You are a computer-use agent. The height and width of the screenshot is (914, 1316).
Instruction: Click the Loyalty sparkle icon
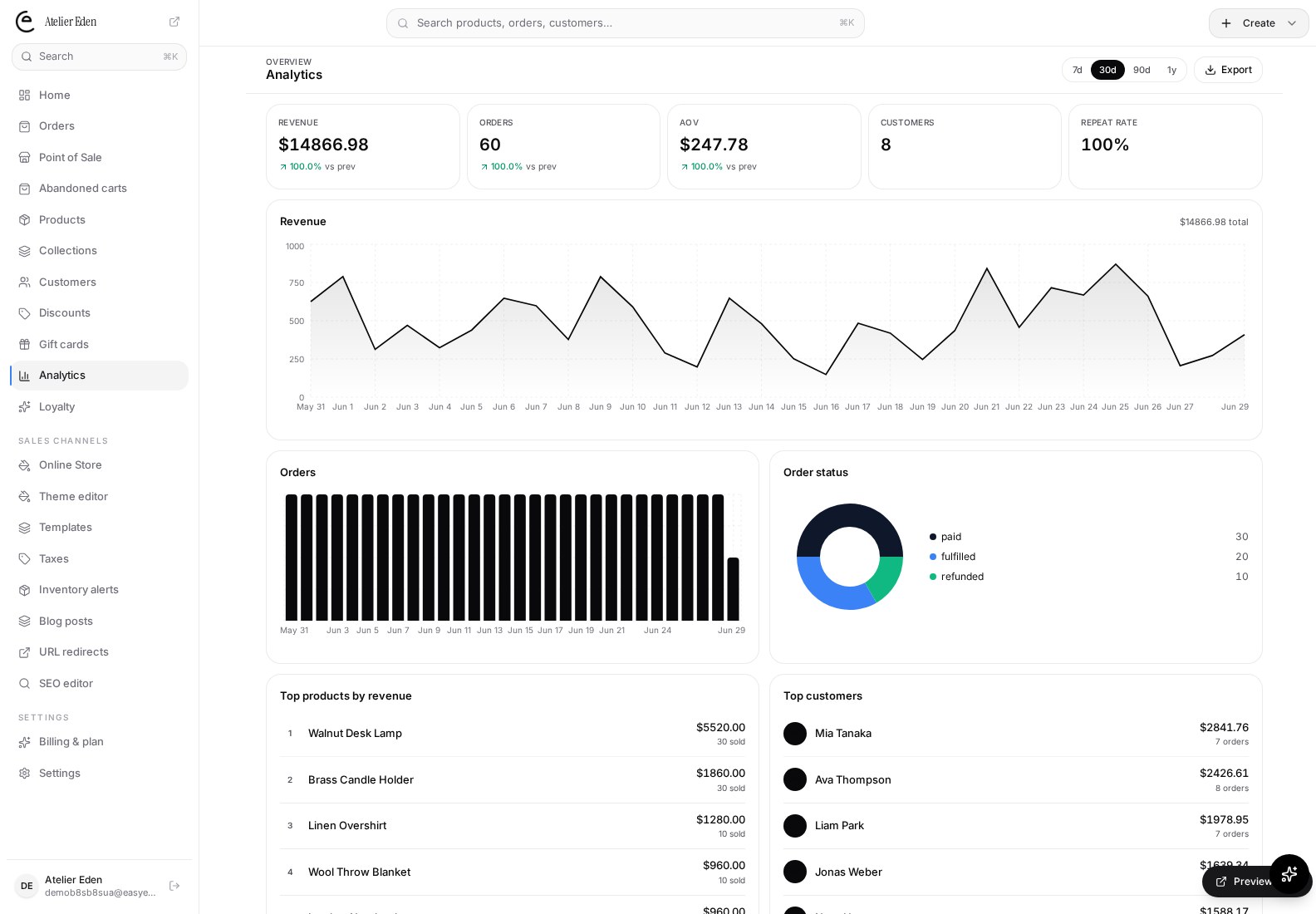pos(25,407)
